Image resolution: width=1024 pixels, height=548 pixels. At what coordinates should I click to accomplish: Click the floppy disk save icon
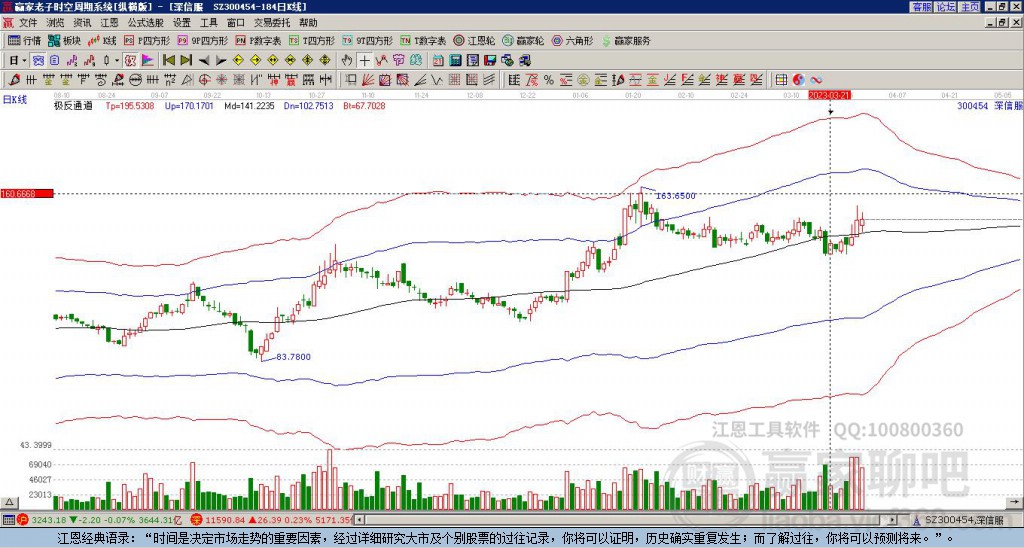(490, 61)
